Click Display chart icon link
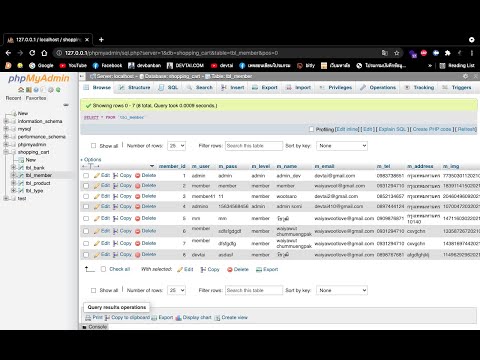Screen dimensions: 480x360 [194, 317]
